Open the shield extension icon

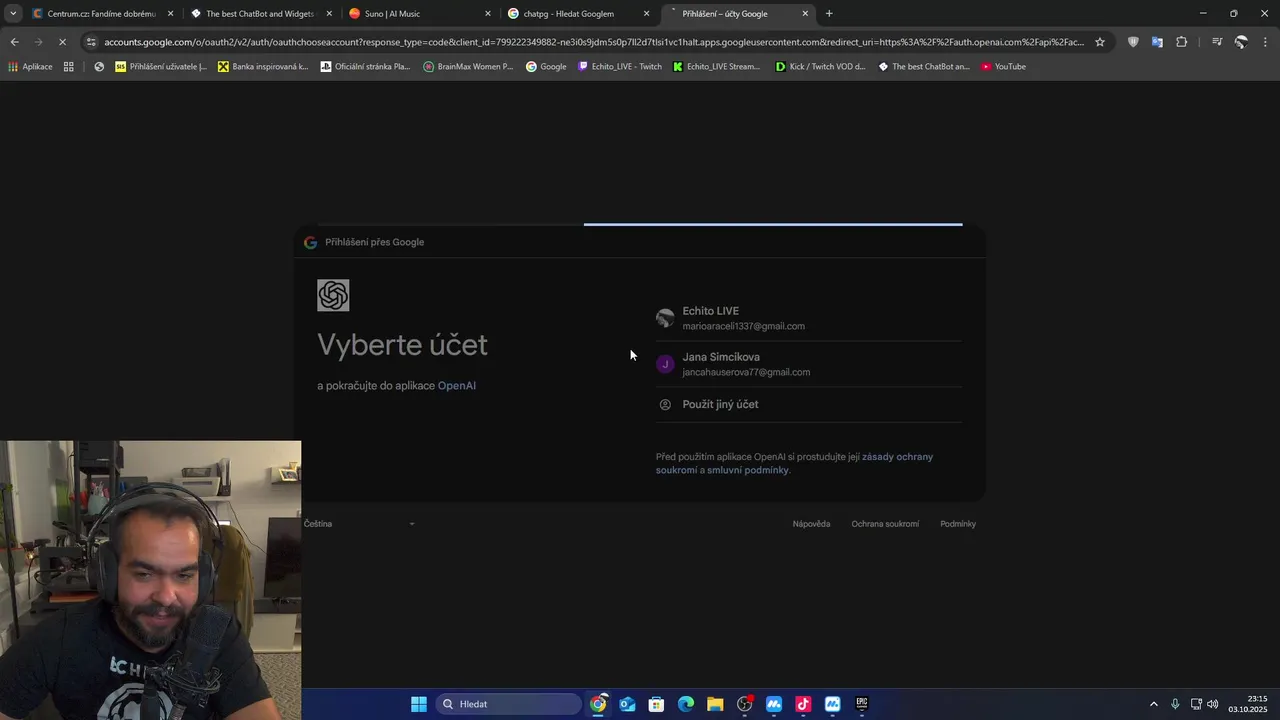pos(1133,42)
